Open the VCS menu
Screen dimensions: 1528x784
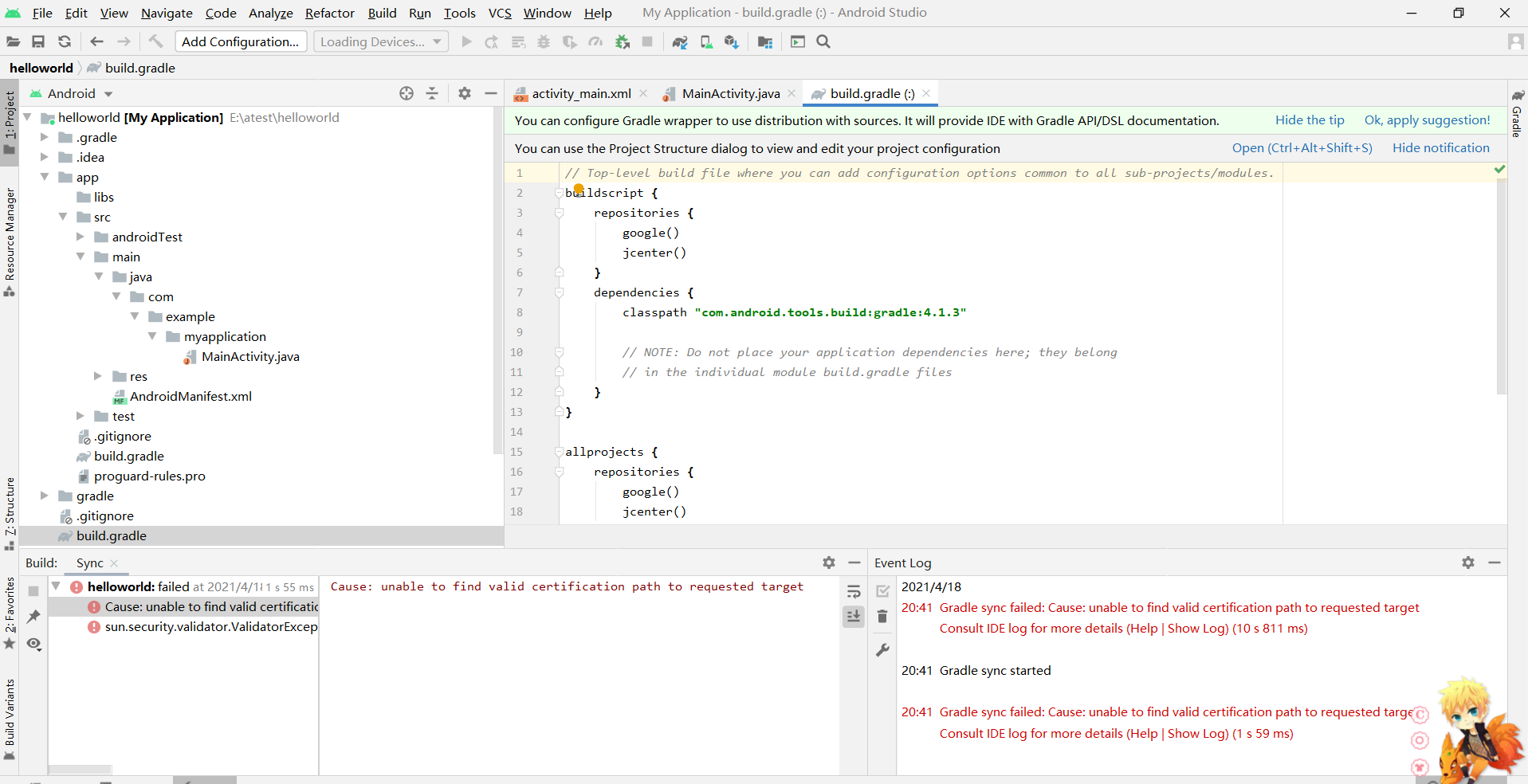point(500,13)
